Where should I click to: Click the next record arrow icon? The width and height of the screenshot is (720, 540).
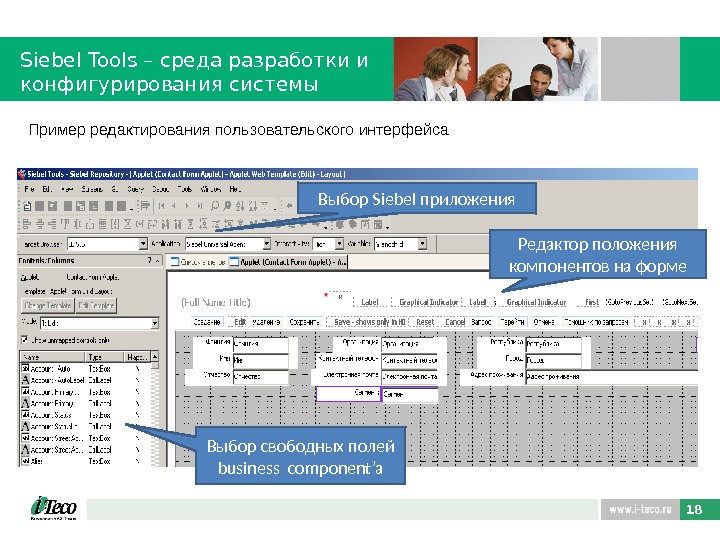coord(187,206)
